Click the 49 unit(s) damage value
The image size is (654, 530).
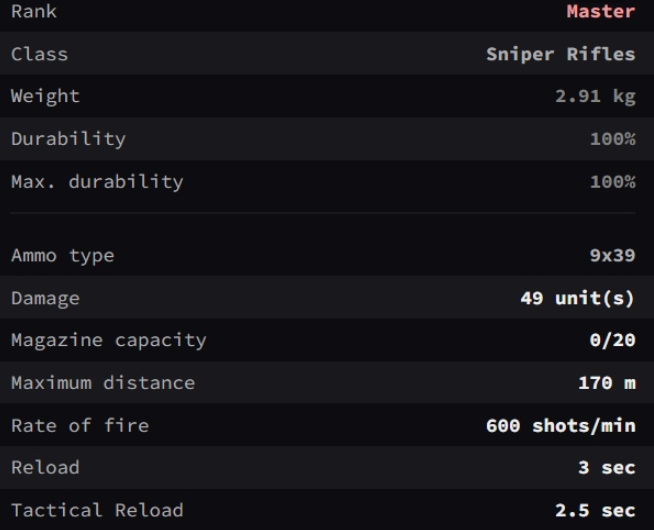click(578, 298)
